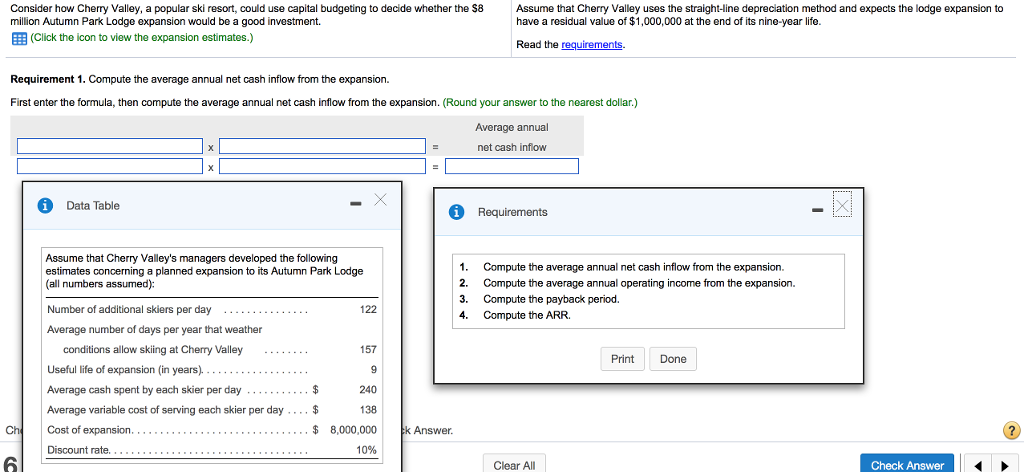Screen dimensions: 1024x472
Task: Go to the next question arrow
Action: (1004, 465)
